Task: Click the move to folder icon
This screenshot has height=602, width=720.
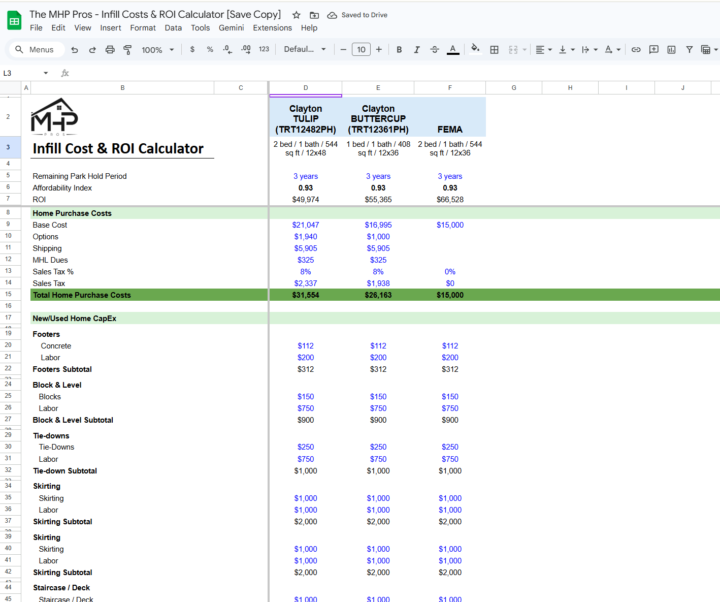Action: pyautogui.click(x=314, y=15)
